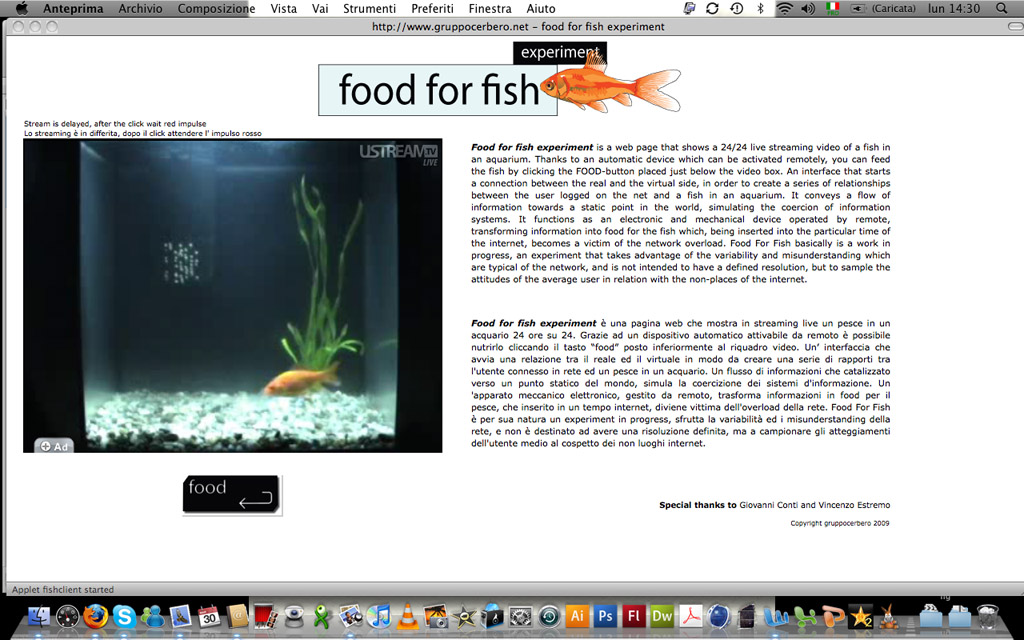Viewport: 1024px width, 640px height.
Task: Open the Strumenti menu
Action: click(x=369, y=8)
